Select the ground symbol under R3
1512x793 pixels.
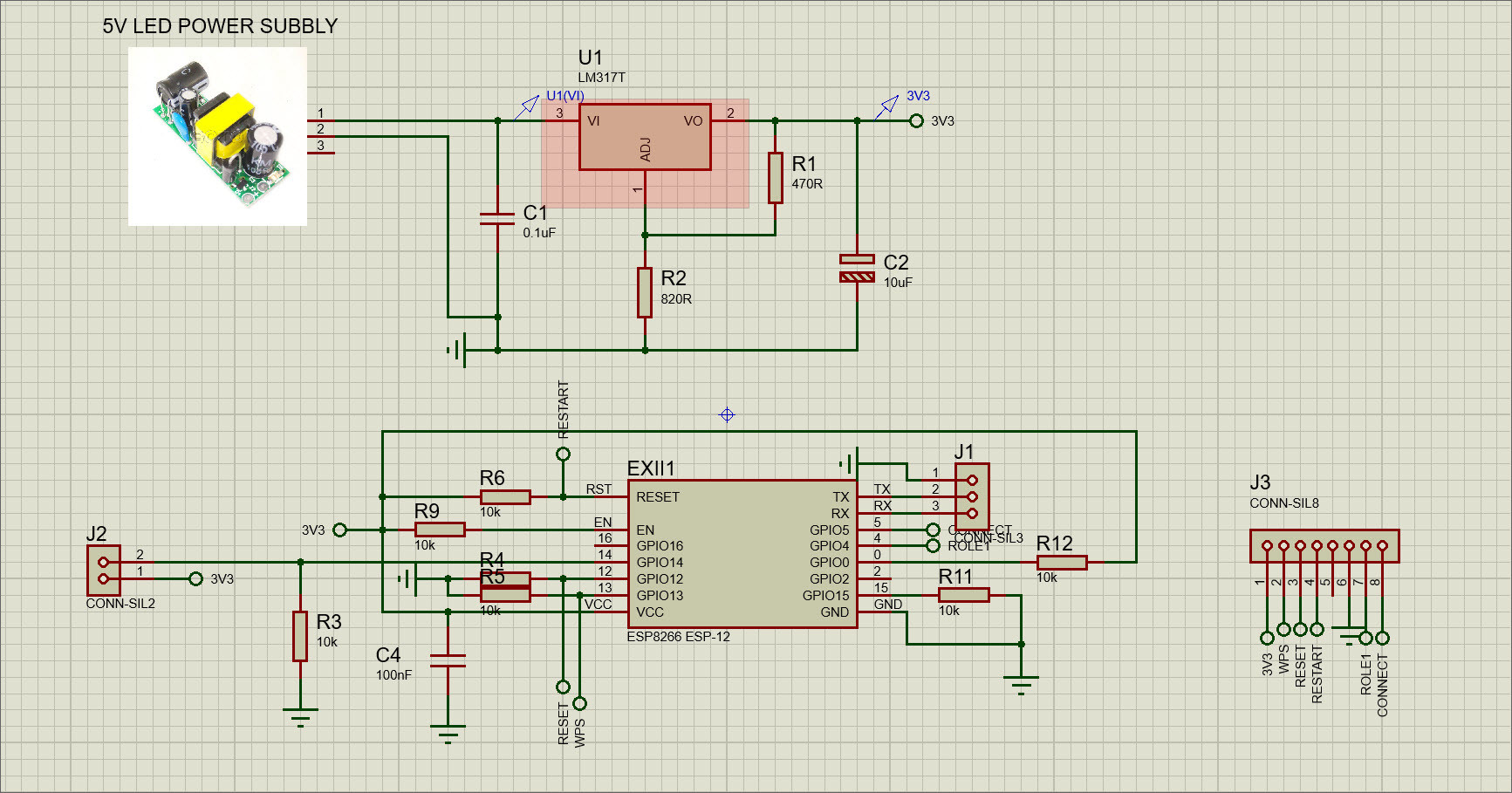[300, 717]
